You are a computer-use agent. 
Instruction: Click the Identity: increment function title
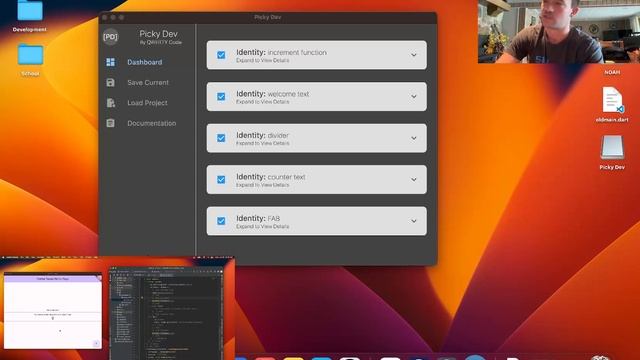pos(281,52)
